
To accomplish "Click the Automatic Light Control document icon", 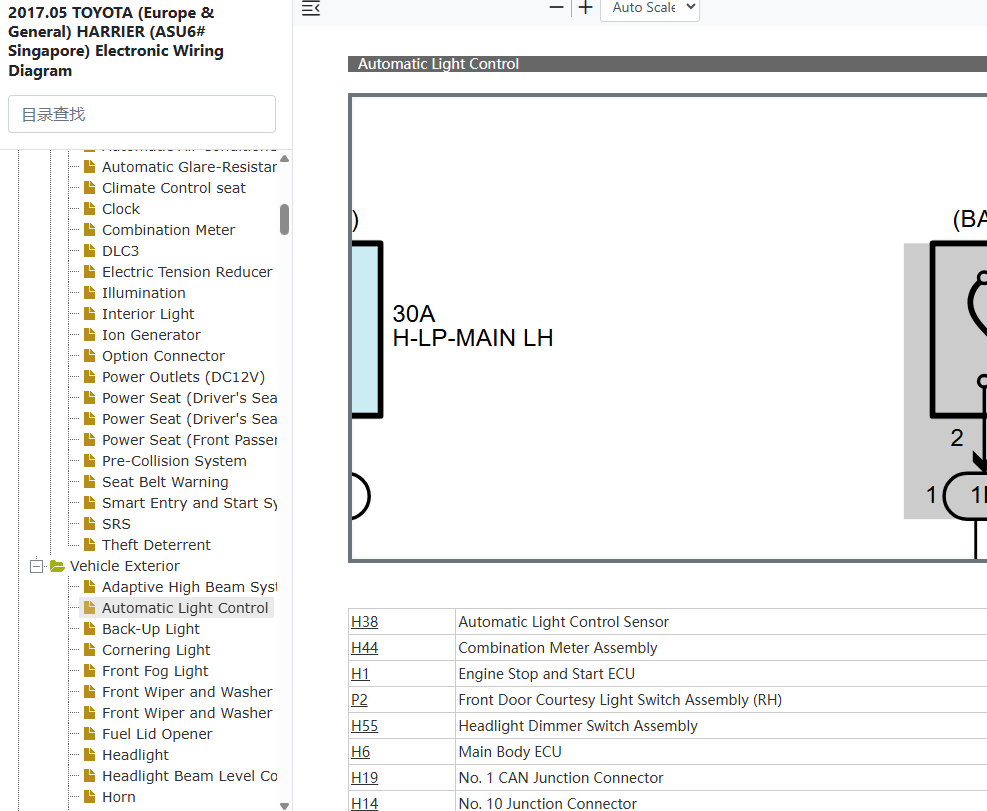I will click(x=90, y=608).
